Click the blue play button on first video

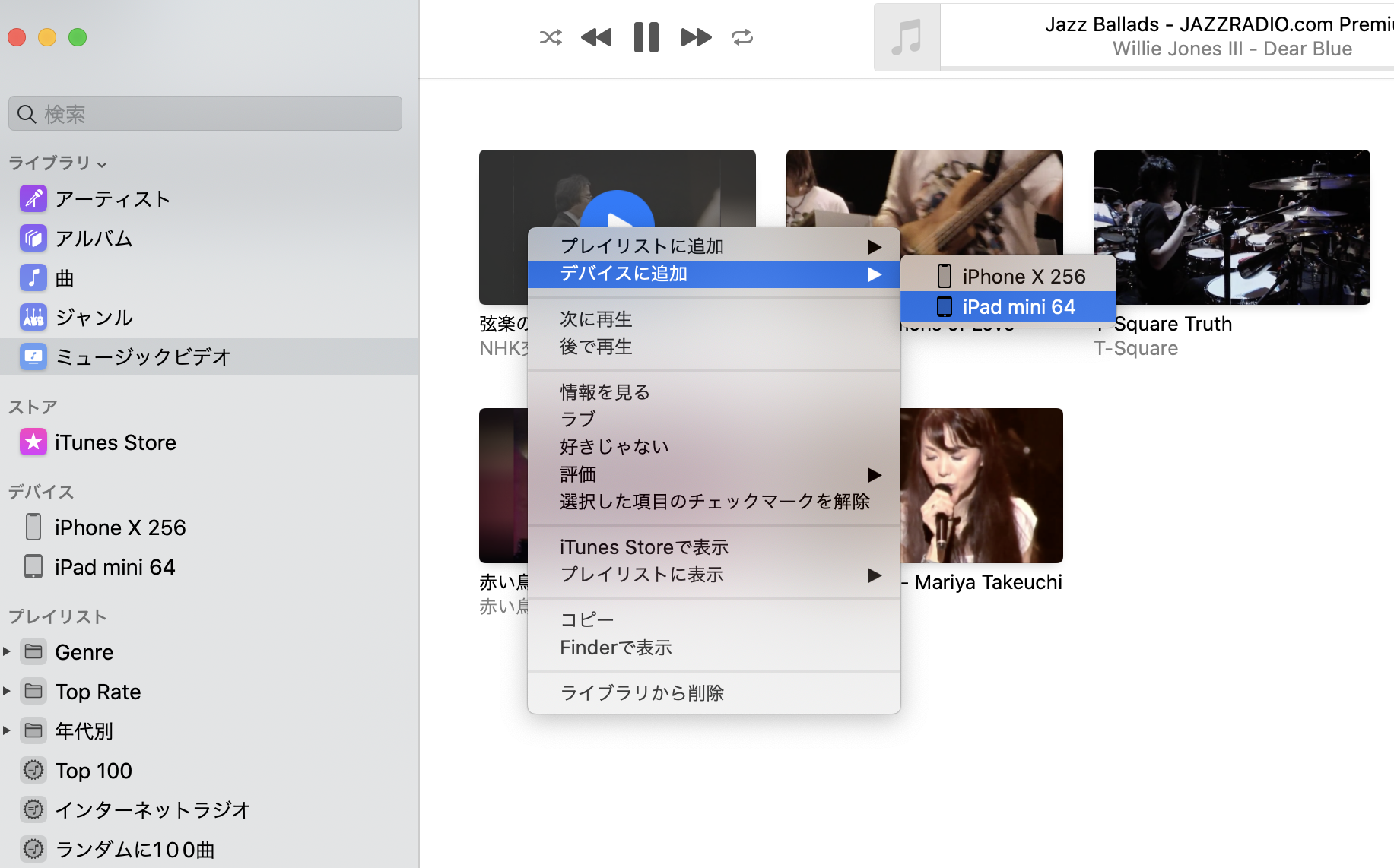coord(618,209)
